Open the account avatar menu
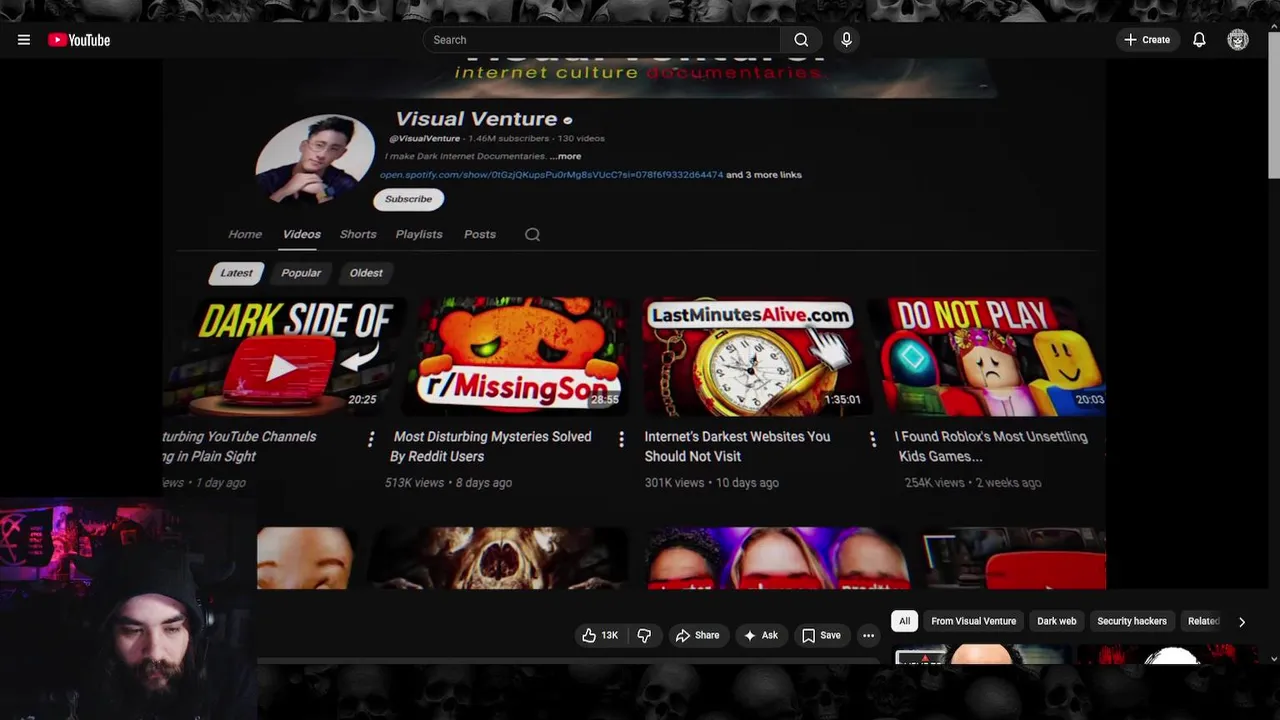 click(x=1238, y=40)
